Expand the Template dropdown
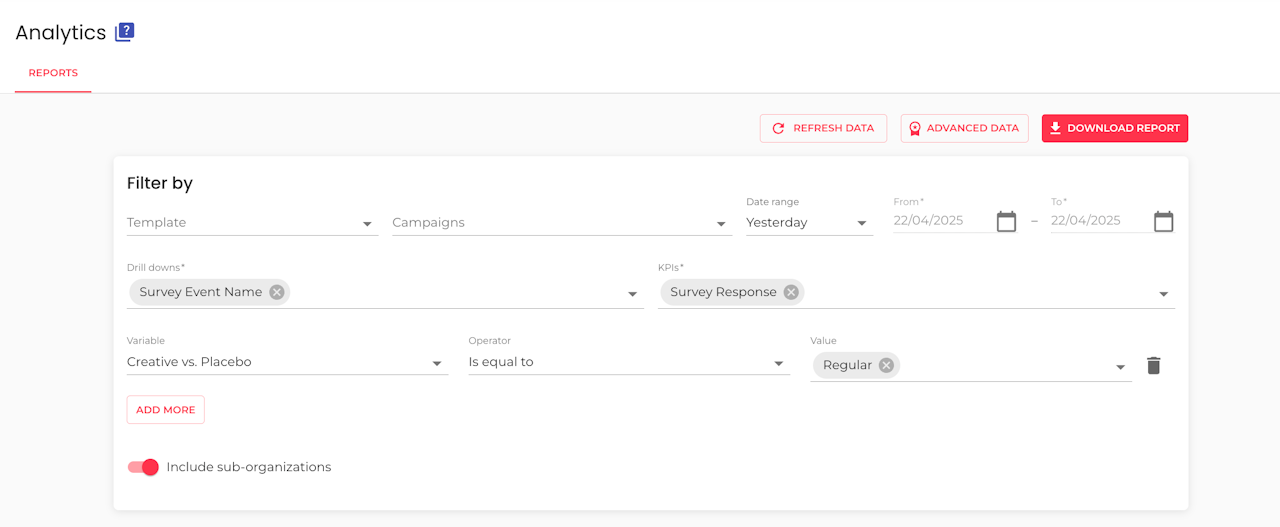 pos(367,224)
